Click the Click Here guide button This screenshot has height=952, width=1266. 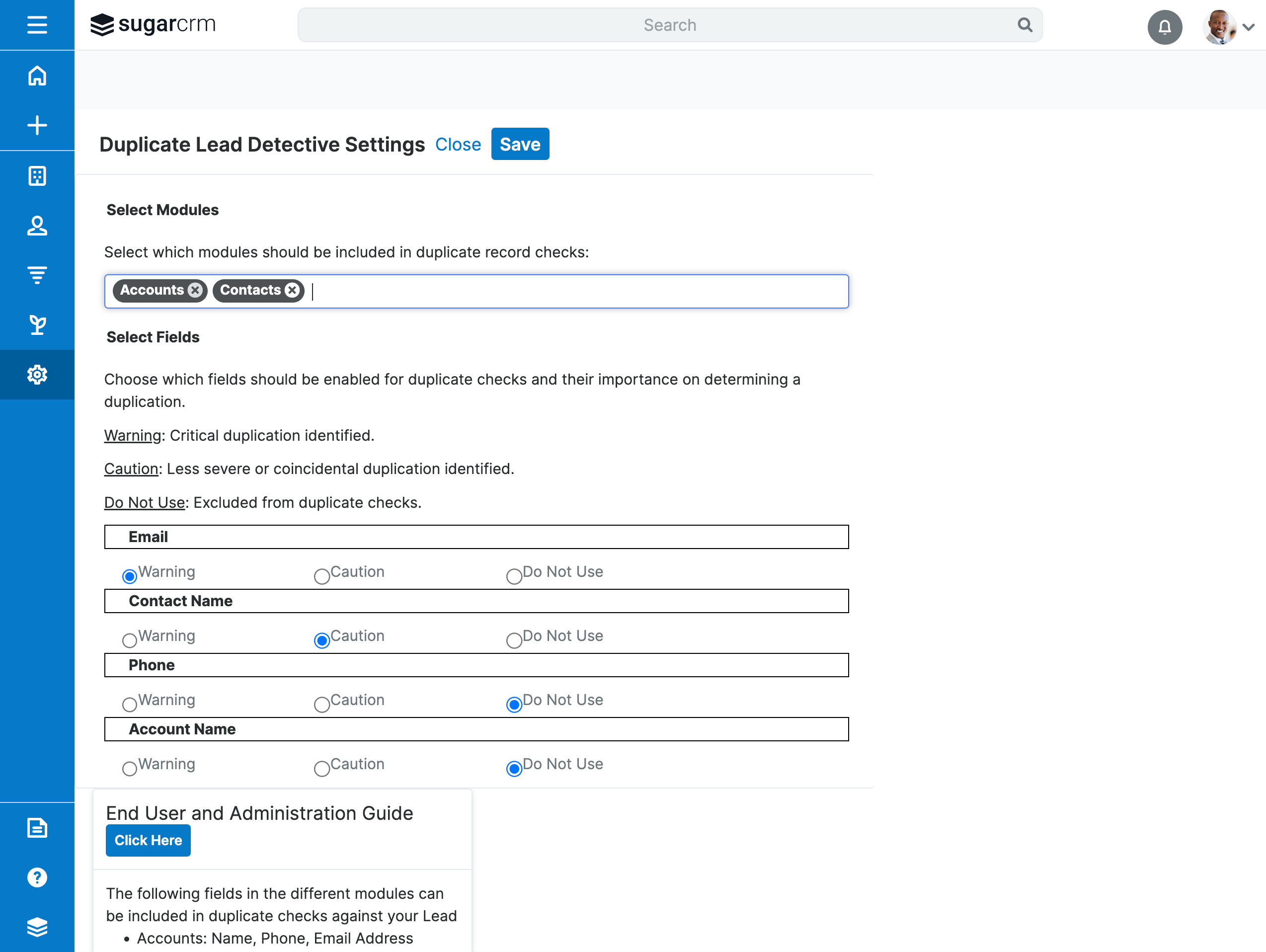coord(148,840)
